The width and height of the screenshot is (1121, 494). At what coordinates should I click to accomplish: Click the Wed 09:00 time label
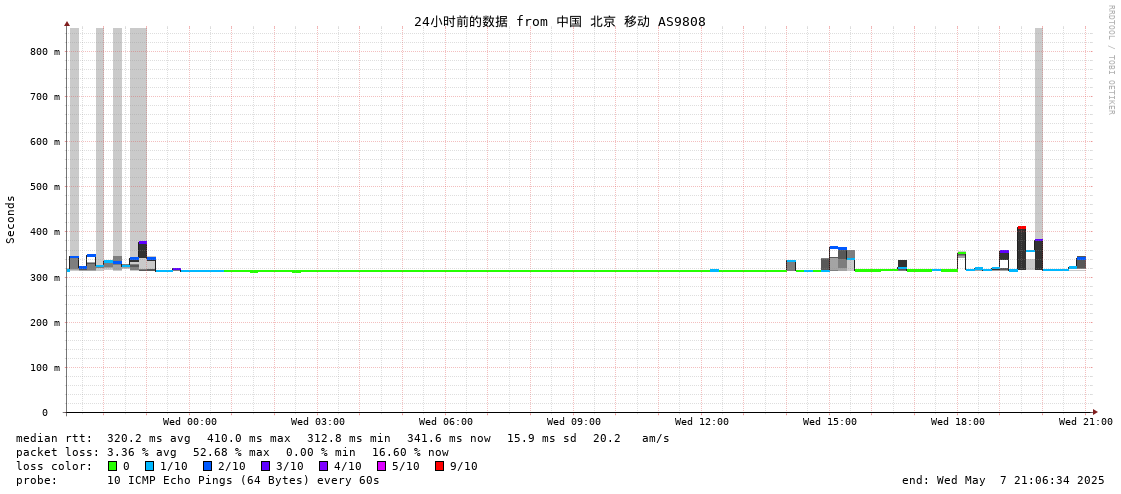click(573, 422)
